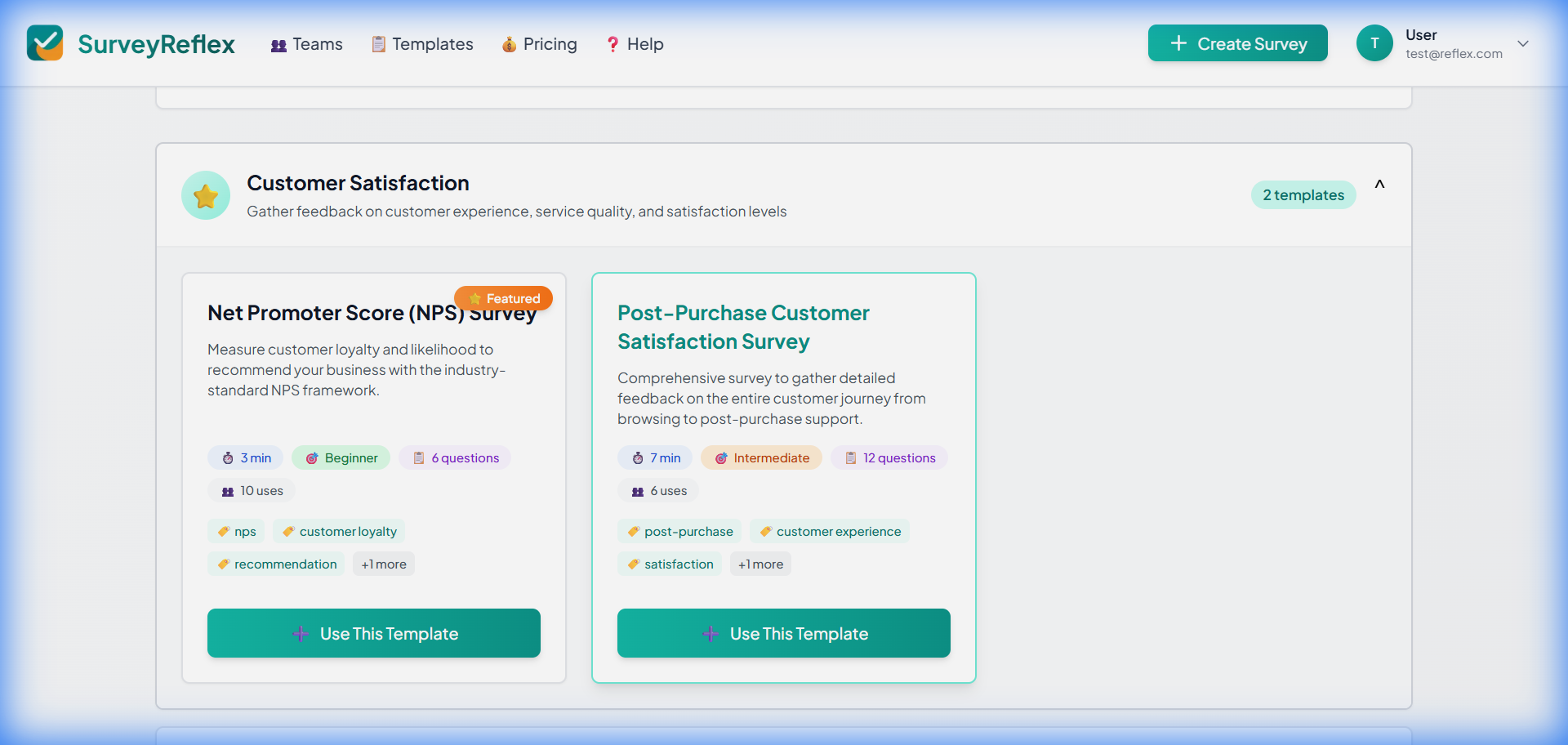The height and width of the screenshot is (745, 1568).
Task: Click the stopwatch icon on 3 min badge
Action: [x=228, y=458]
